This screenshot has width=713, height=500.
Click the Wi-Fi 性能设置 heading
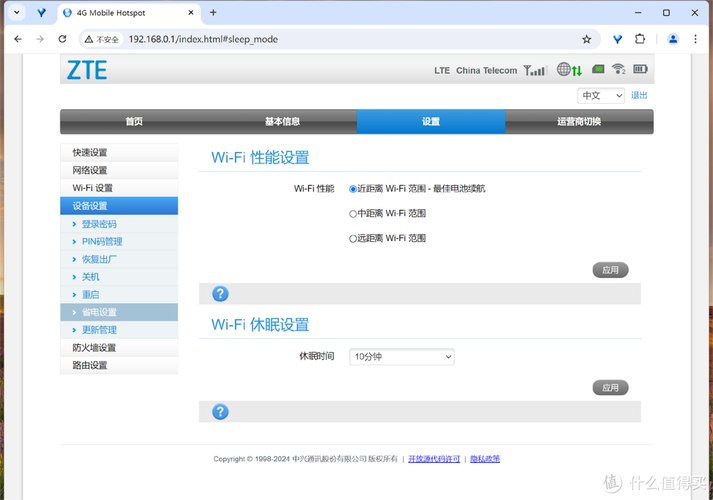coord(260,158)
